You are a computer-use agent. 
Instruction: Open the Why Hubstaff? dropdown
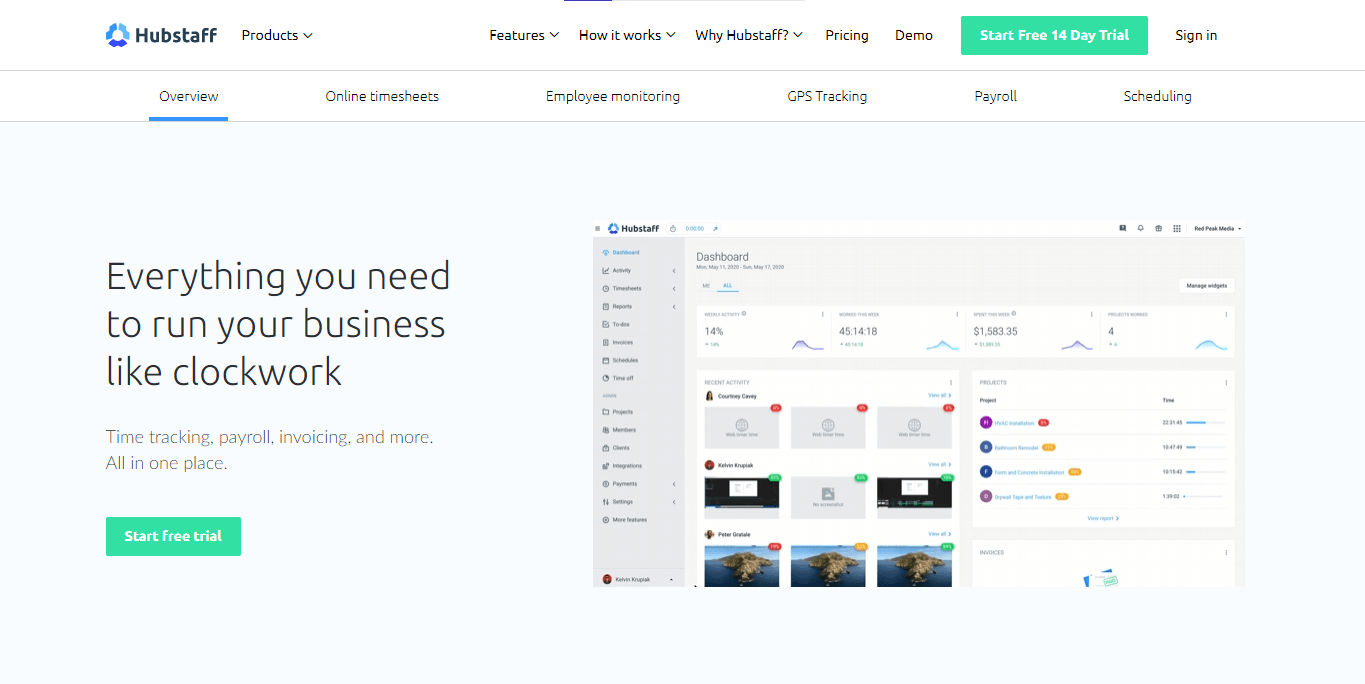749,35
